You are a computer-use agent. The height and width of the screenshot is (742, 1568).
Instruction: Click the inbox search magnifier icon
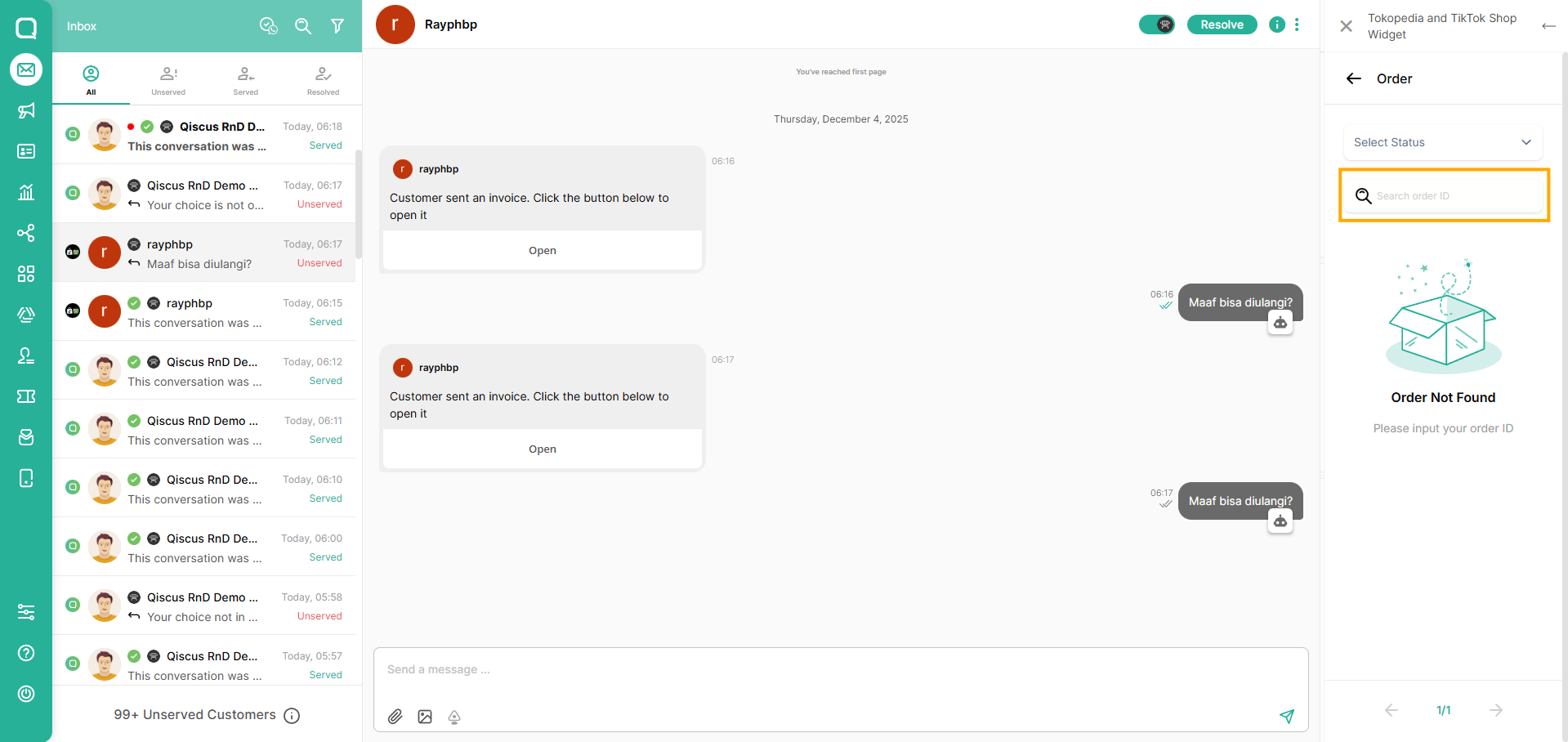tap(303, 26)
